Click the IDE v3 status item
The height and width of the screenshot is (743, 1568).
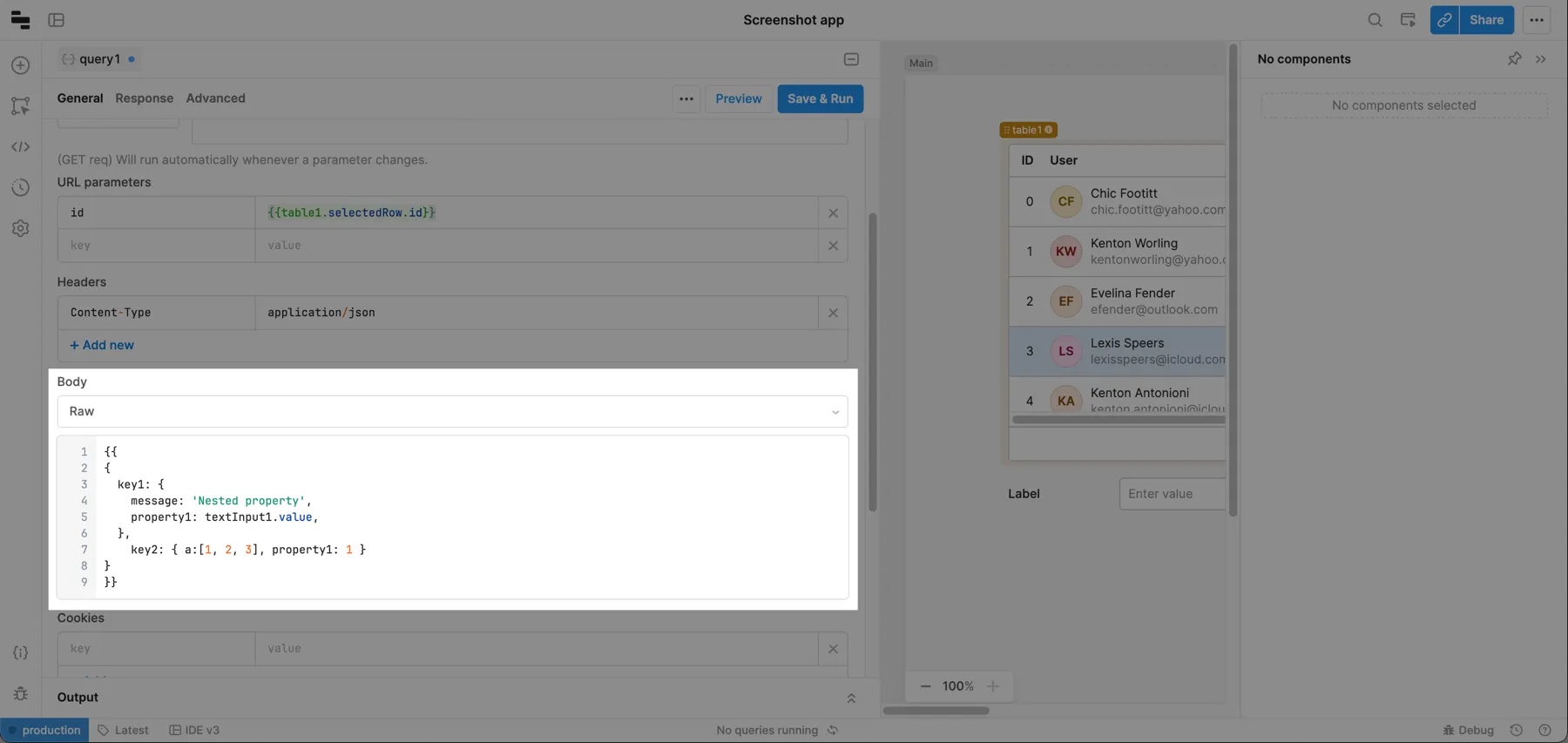coord(194,730)
